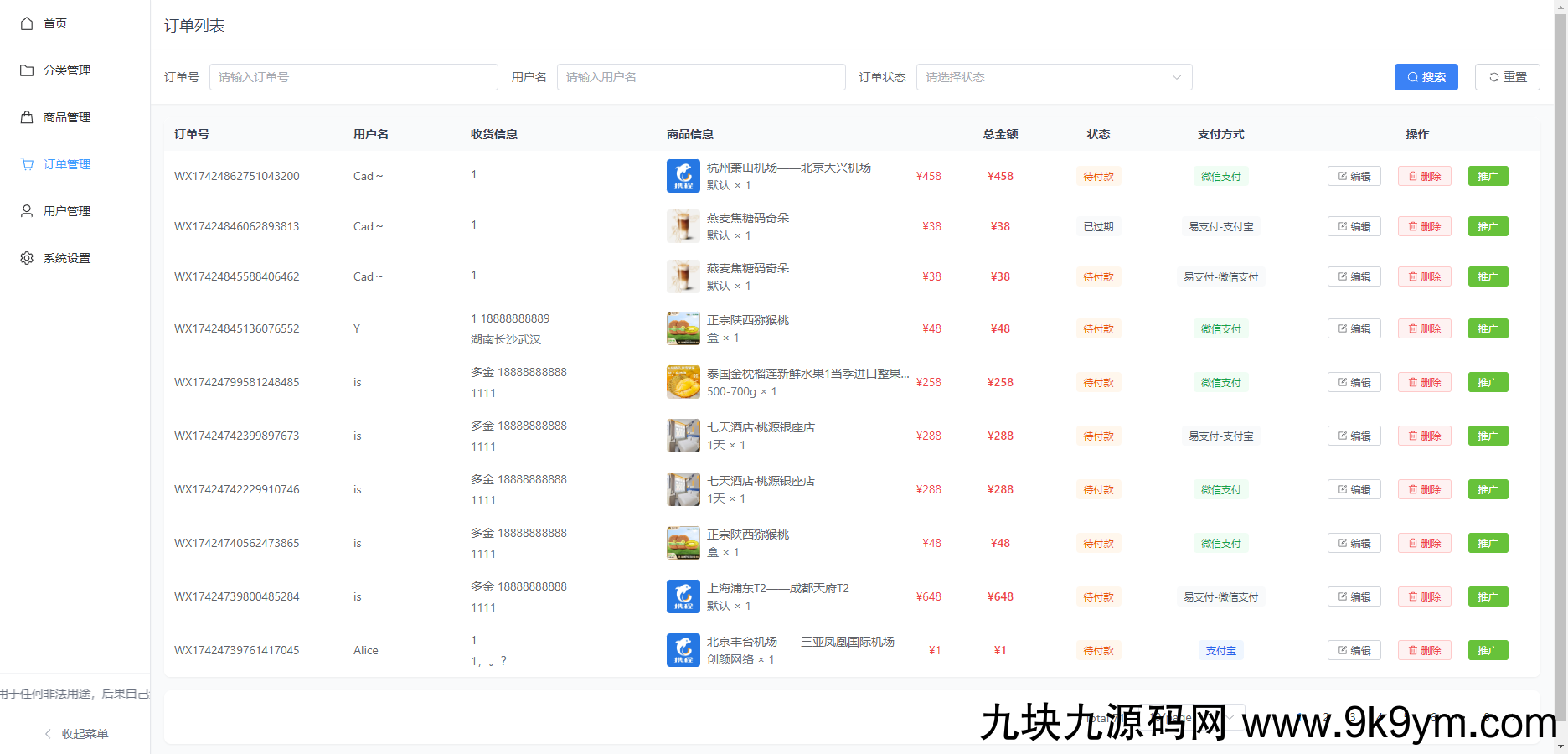
Task: Click the coffee thumbnail for 燕麦焦糖码奇朵
Action: pyautogui.click(x=683, y=225)
